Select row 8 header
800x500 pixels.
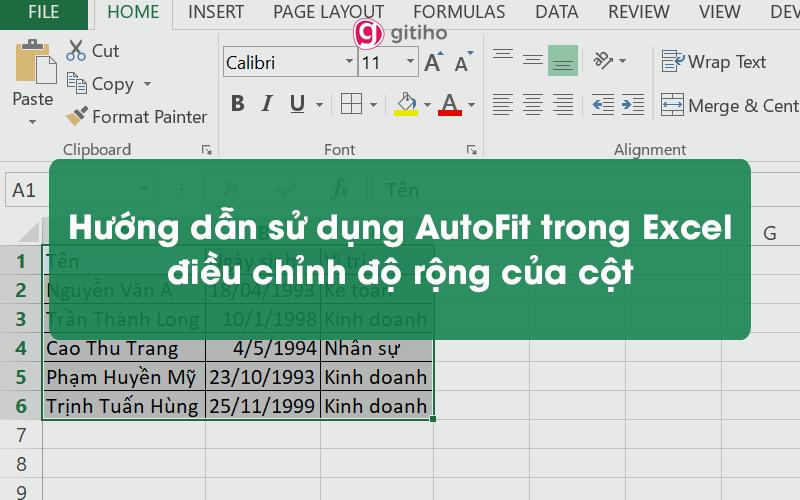point(21,464)
